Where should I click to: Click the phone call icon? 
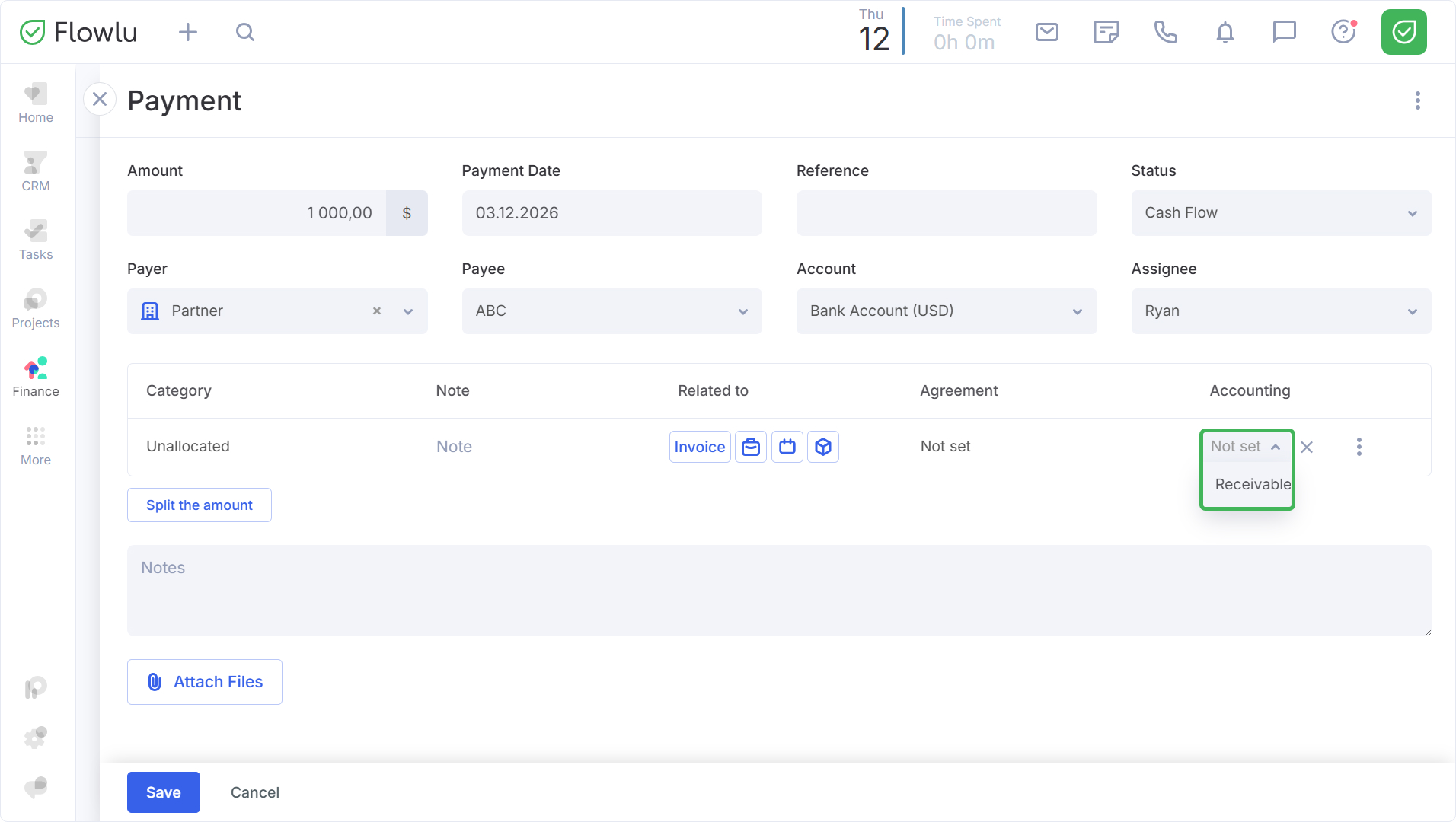click(x=1165, y=32)
